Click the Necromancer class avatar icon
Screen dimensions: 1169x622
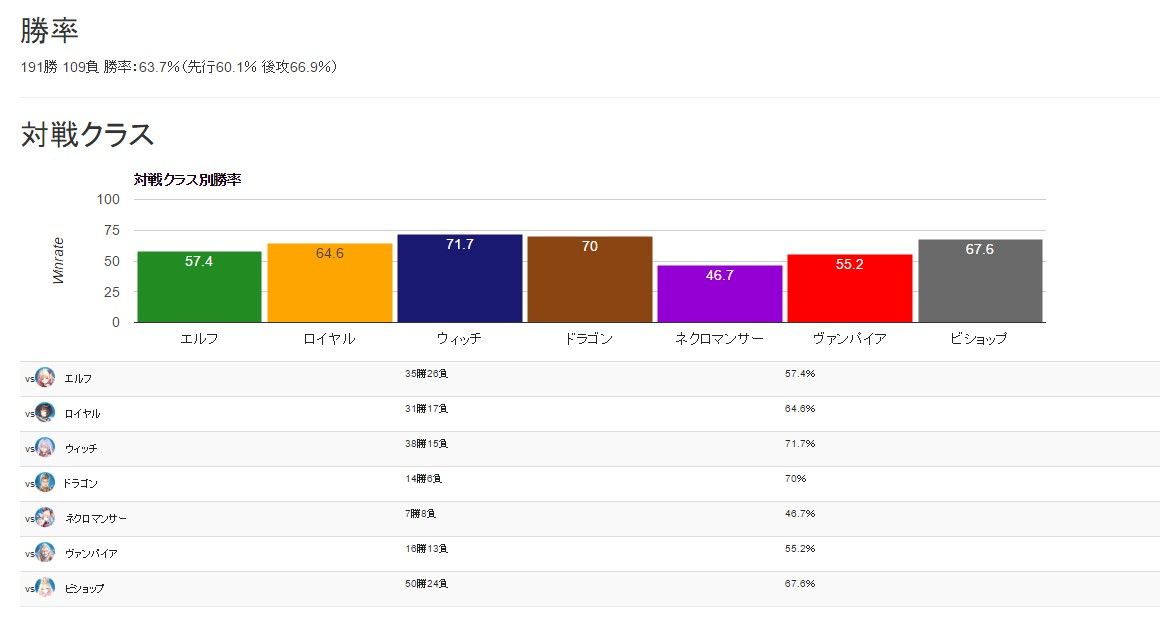(x=45, y=518)
